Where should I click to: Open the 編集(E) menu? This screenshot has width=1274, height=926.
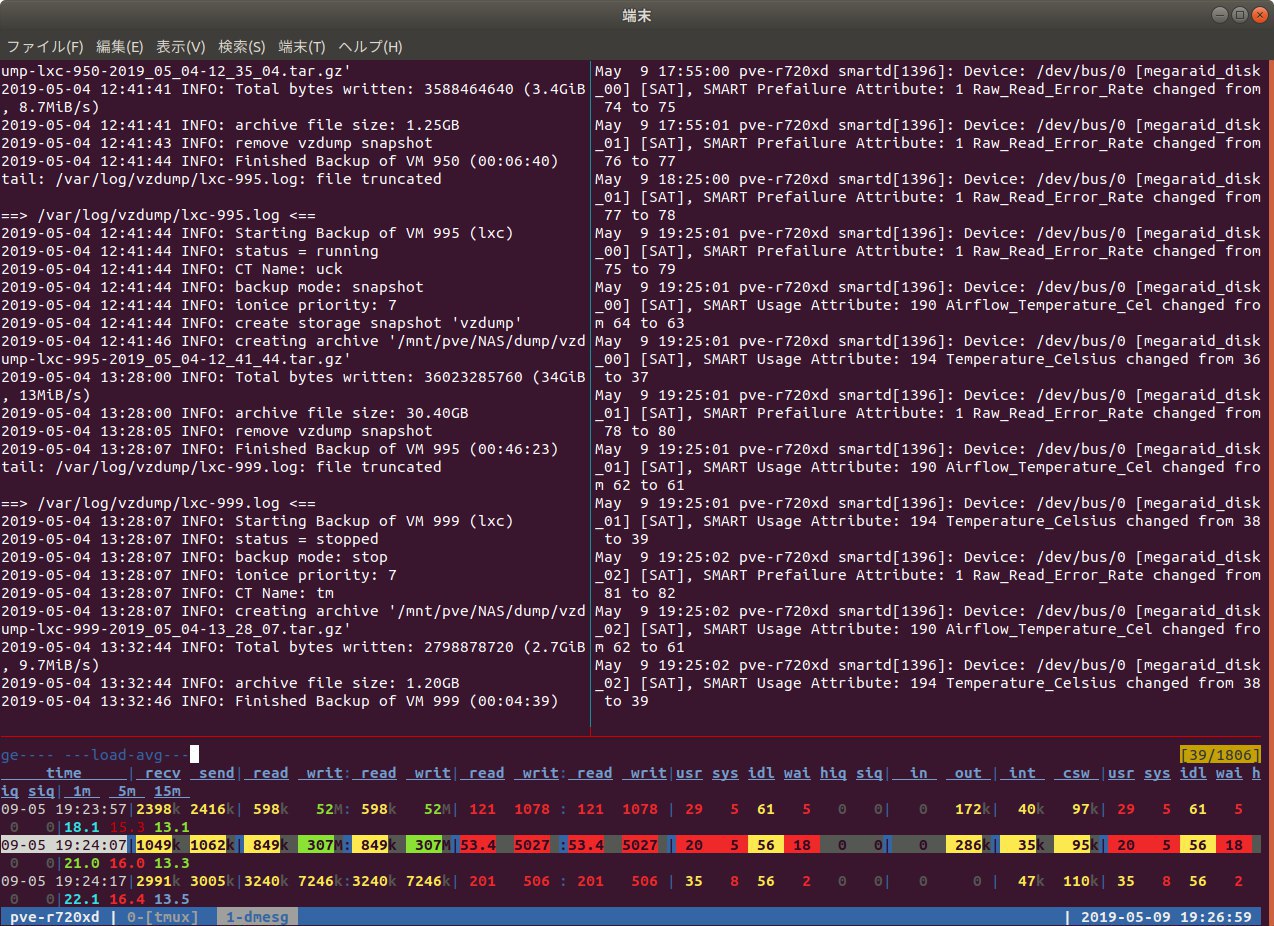click(x=120, y=47)
